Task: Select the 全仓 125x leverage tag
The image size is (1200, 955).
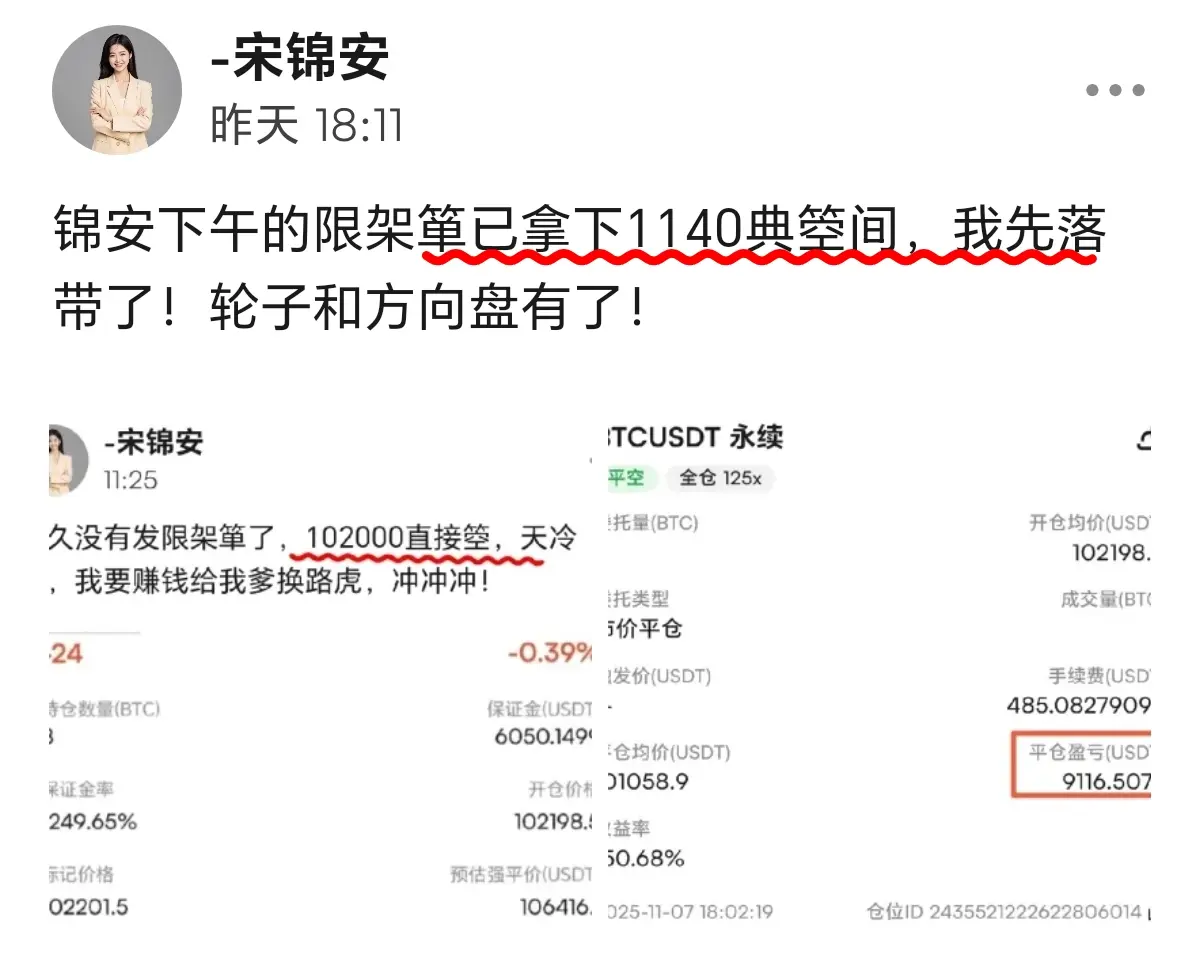Action: click(720, 478)
